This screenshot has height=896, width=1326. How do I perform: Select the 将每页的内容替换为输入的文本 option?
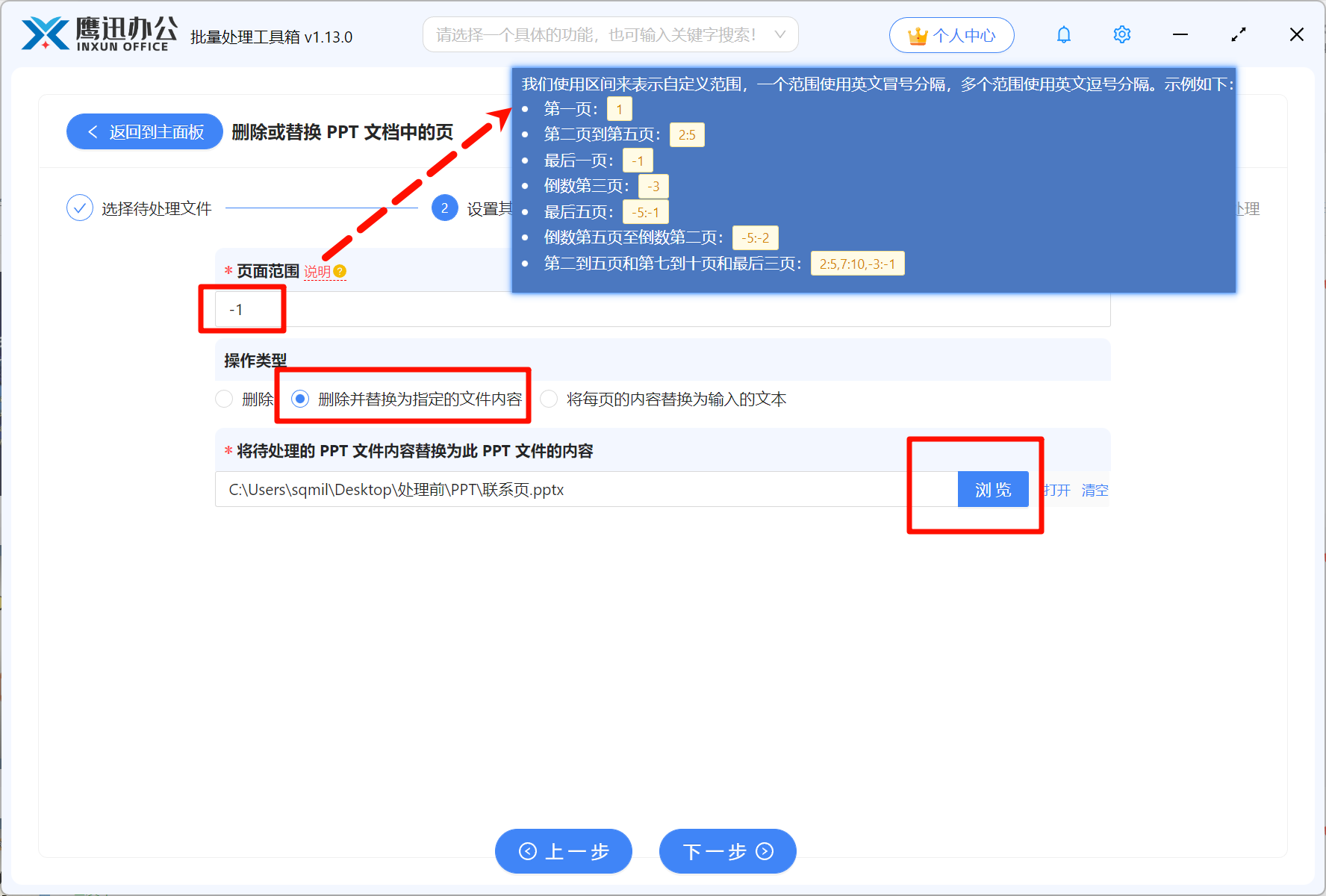[x=550, y=399]
